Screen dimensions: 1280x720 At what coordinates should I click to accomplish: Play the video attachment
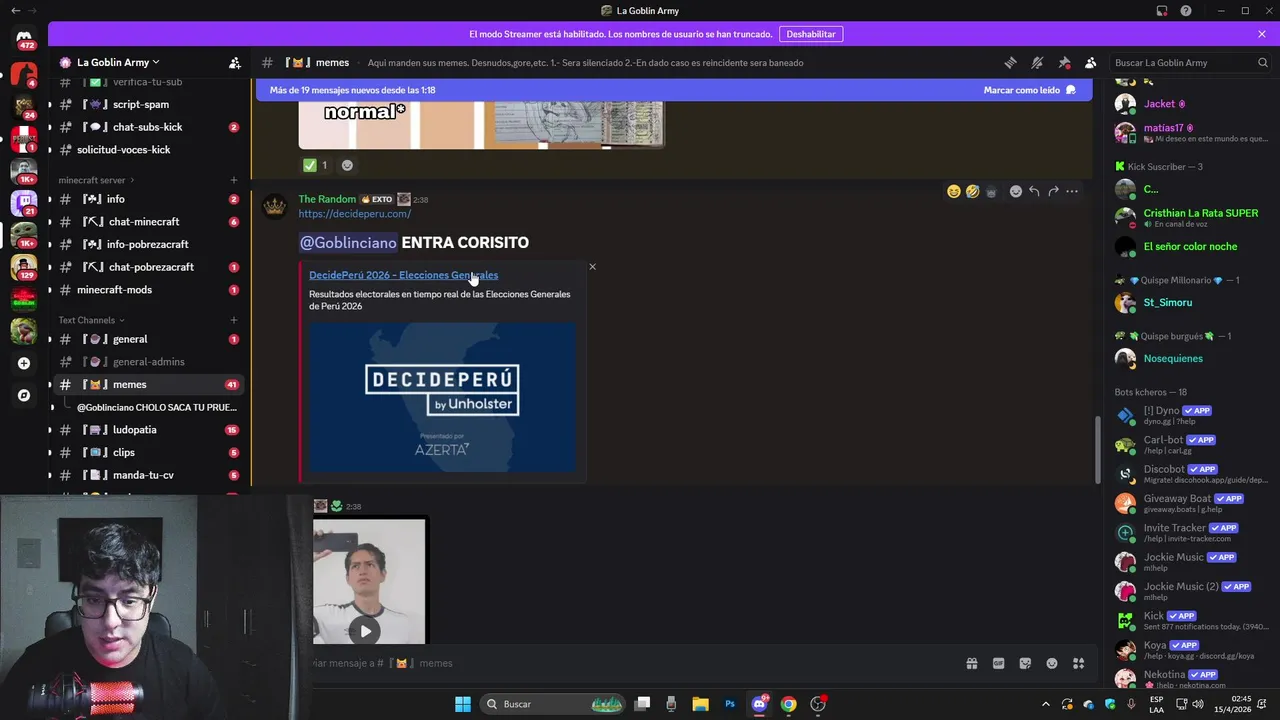click(x=366, y=631)
